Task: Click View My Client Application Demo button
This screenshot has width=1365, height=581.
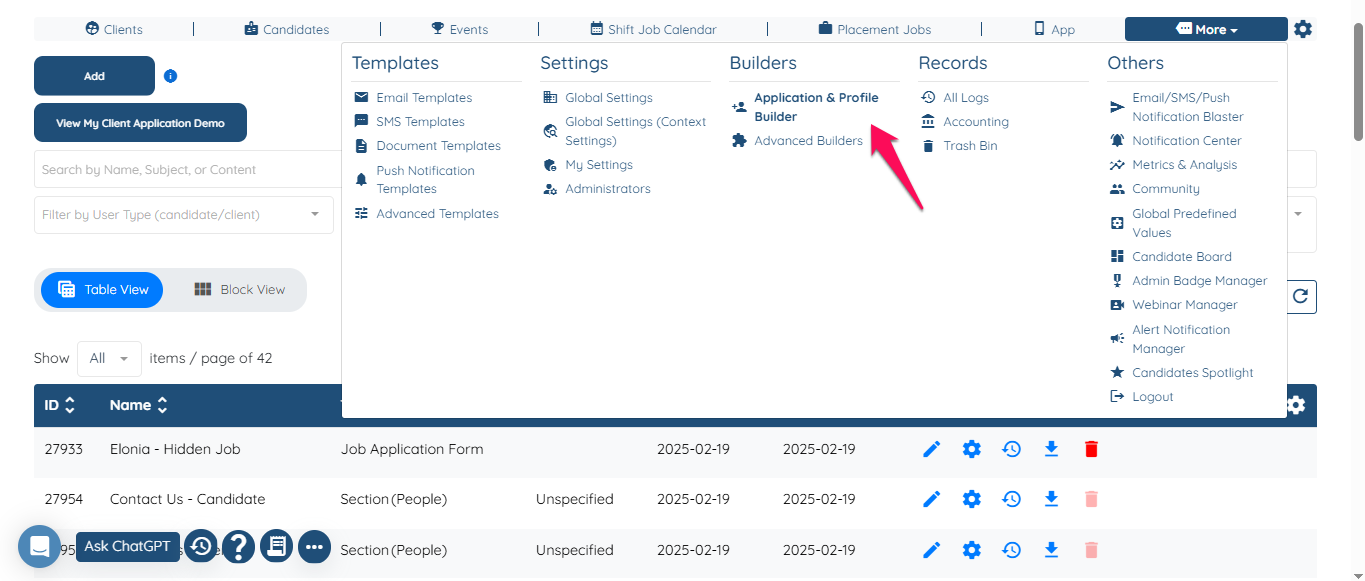Action: (x=140, y=123)
